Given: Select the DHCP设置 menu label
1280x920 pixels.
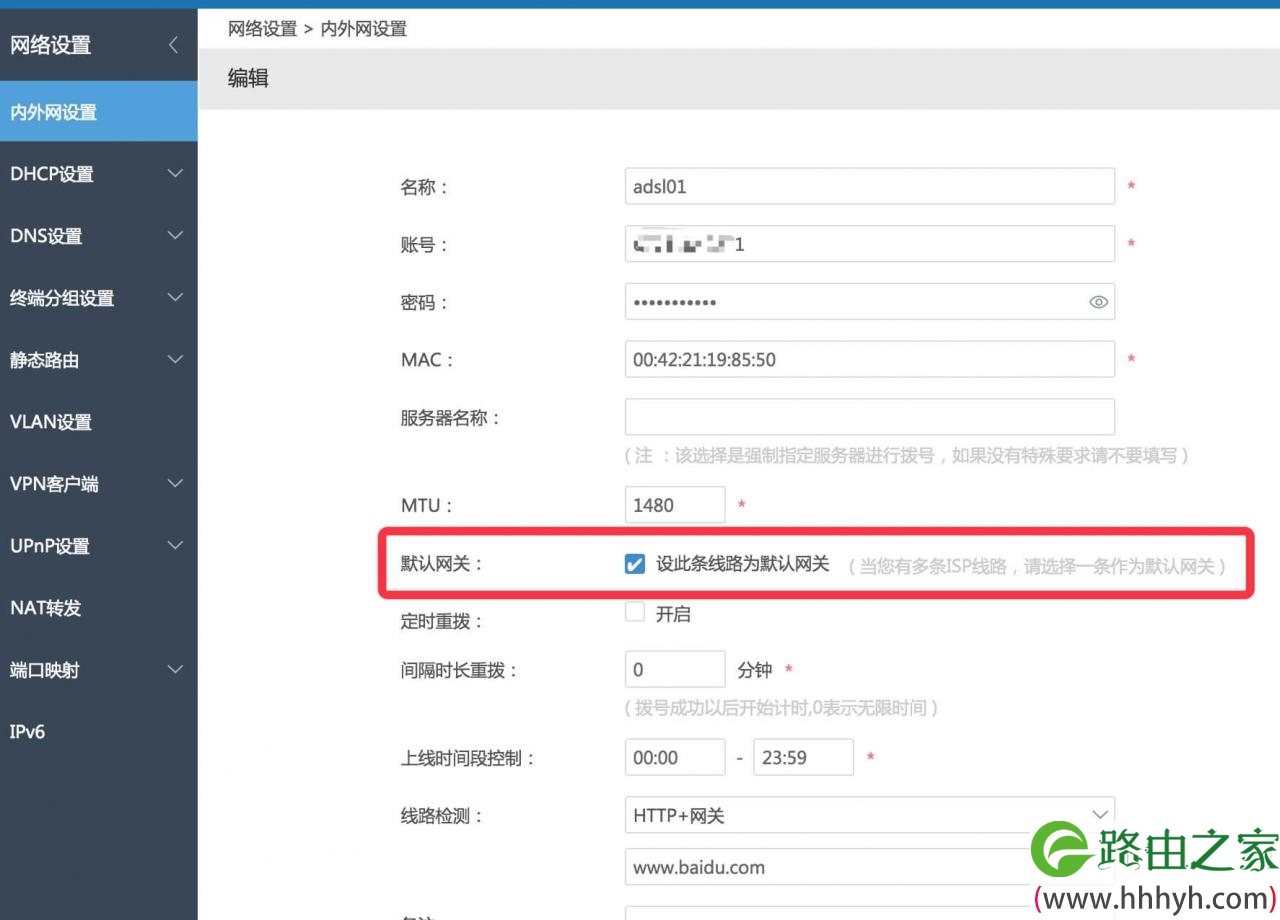Looking at the screenshot, I should (x=52, y=174).
